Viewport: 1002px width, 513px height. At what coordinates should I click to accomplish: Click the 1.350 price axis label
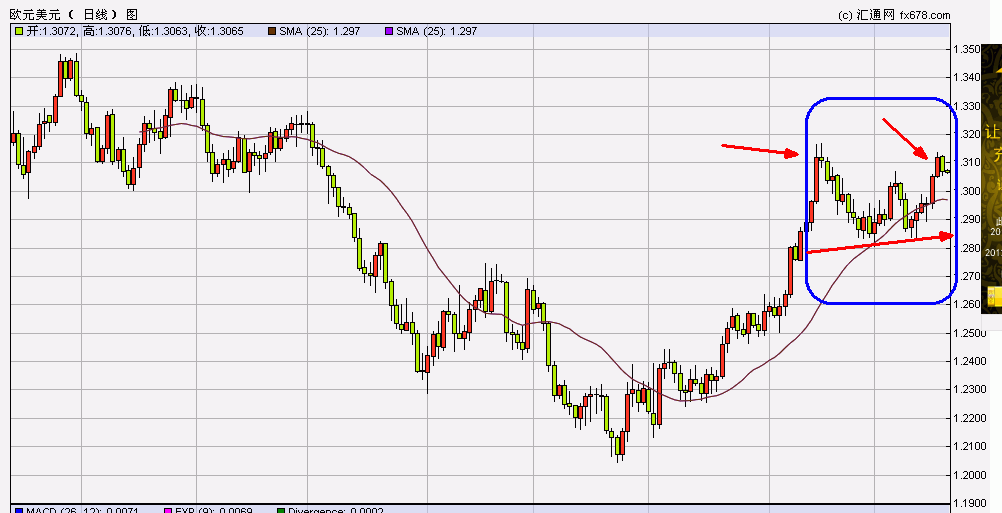pos(966,49)
